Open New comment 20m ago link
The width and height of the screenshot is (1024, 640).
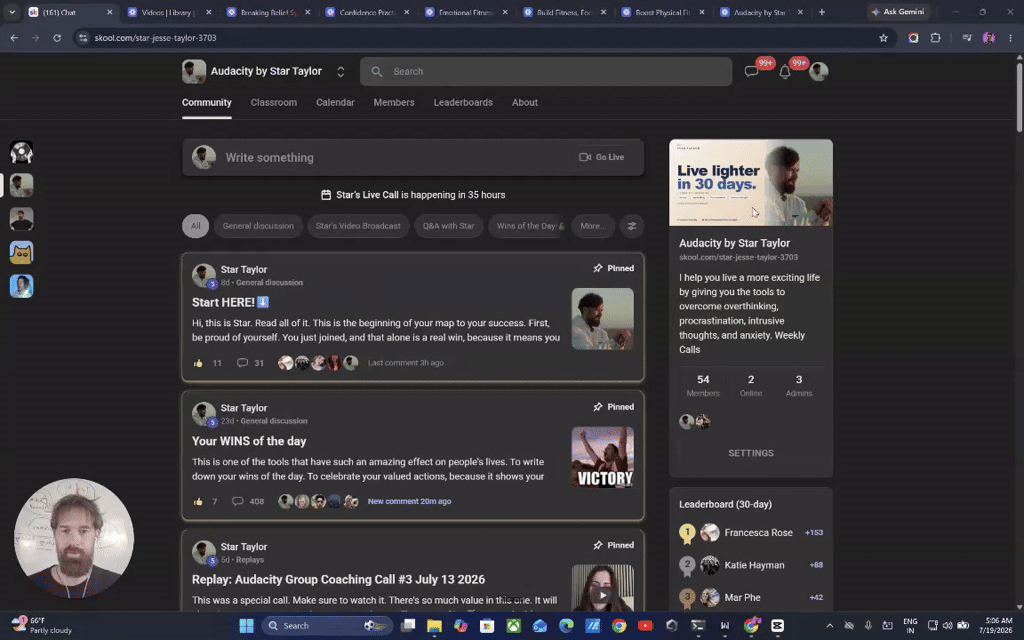409,502
